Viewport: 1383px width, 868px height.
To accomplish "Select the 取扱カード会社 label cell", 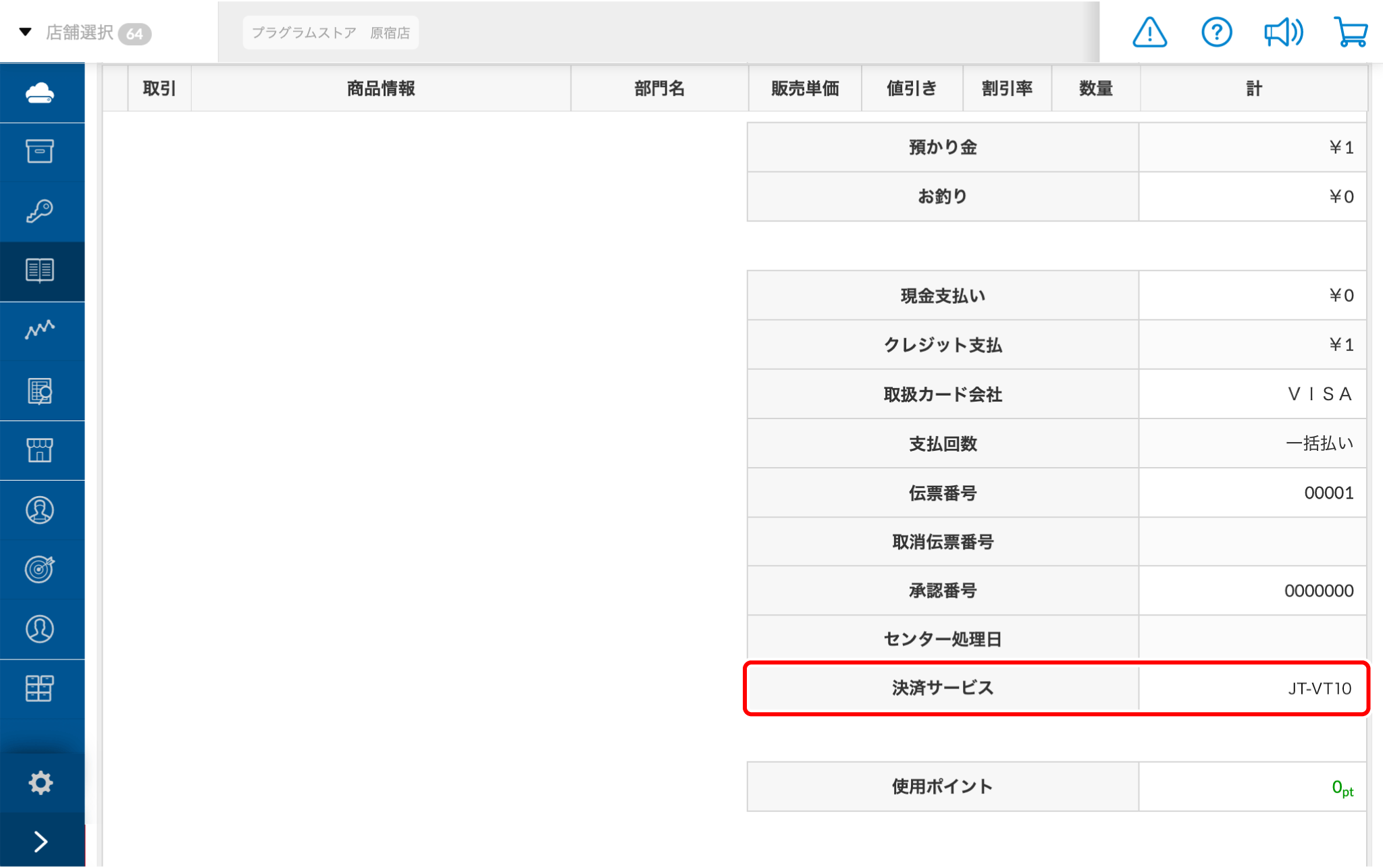I will pos(943,394).
